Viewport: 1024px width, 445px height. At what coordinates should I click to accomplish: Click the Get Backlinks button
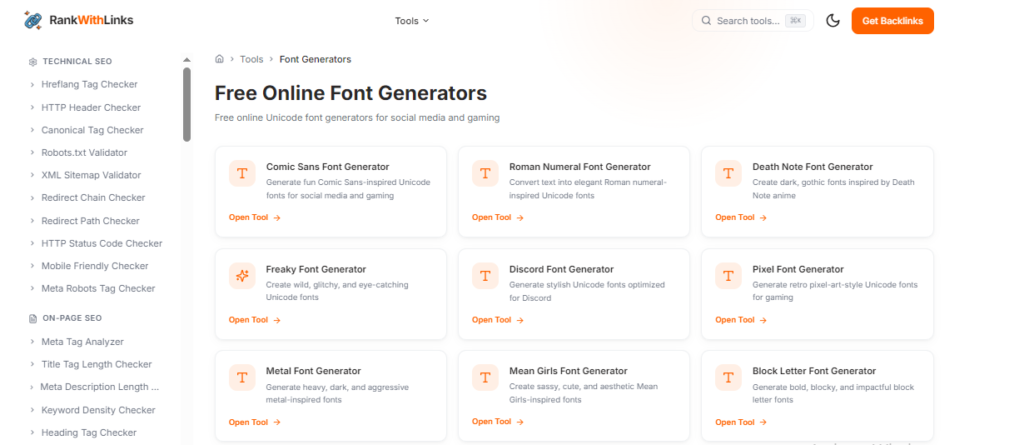coord(893,21)
